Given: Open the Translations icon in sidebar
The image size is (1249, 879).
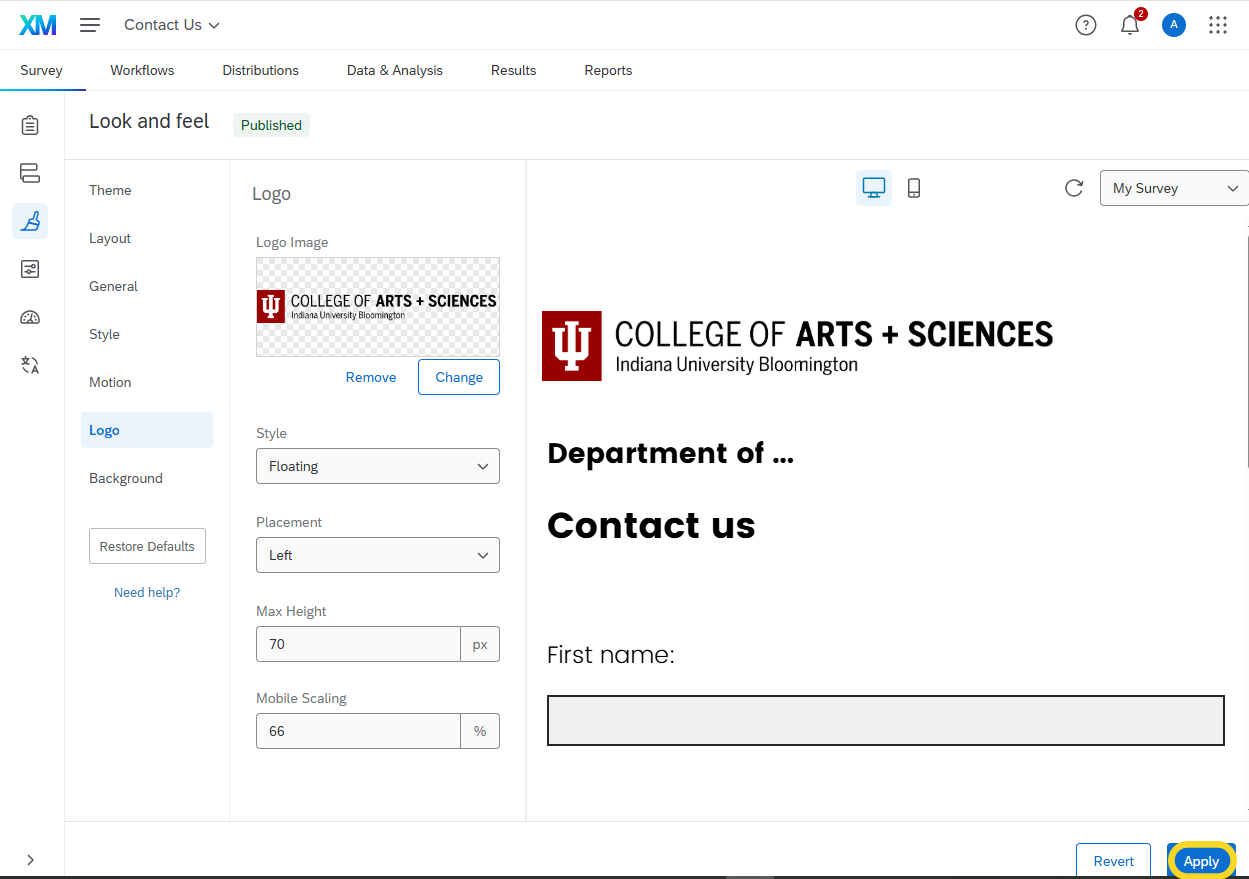Looking at the screenshot, I should [x=30, y=365].
